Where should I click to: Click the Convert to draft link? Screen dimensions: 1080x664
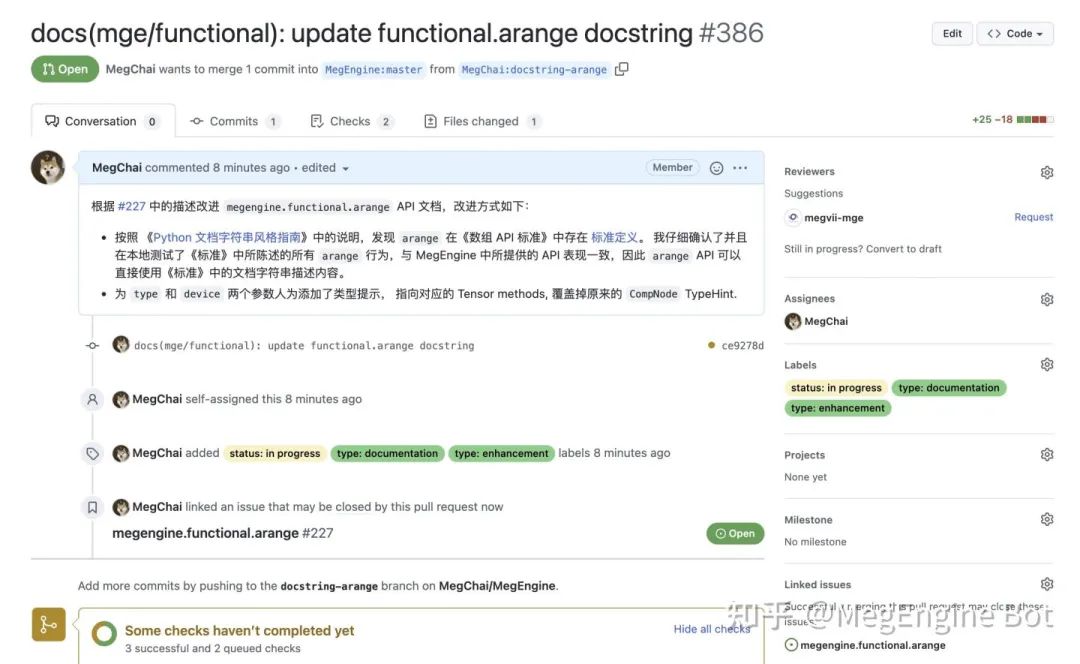903,249
